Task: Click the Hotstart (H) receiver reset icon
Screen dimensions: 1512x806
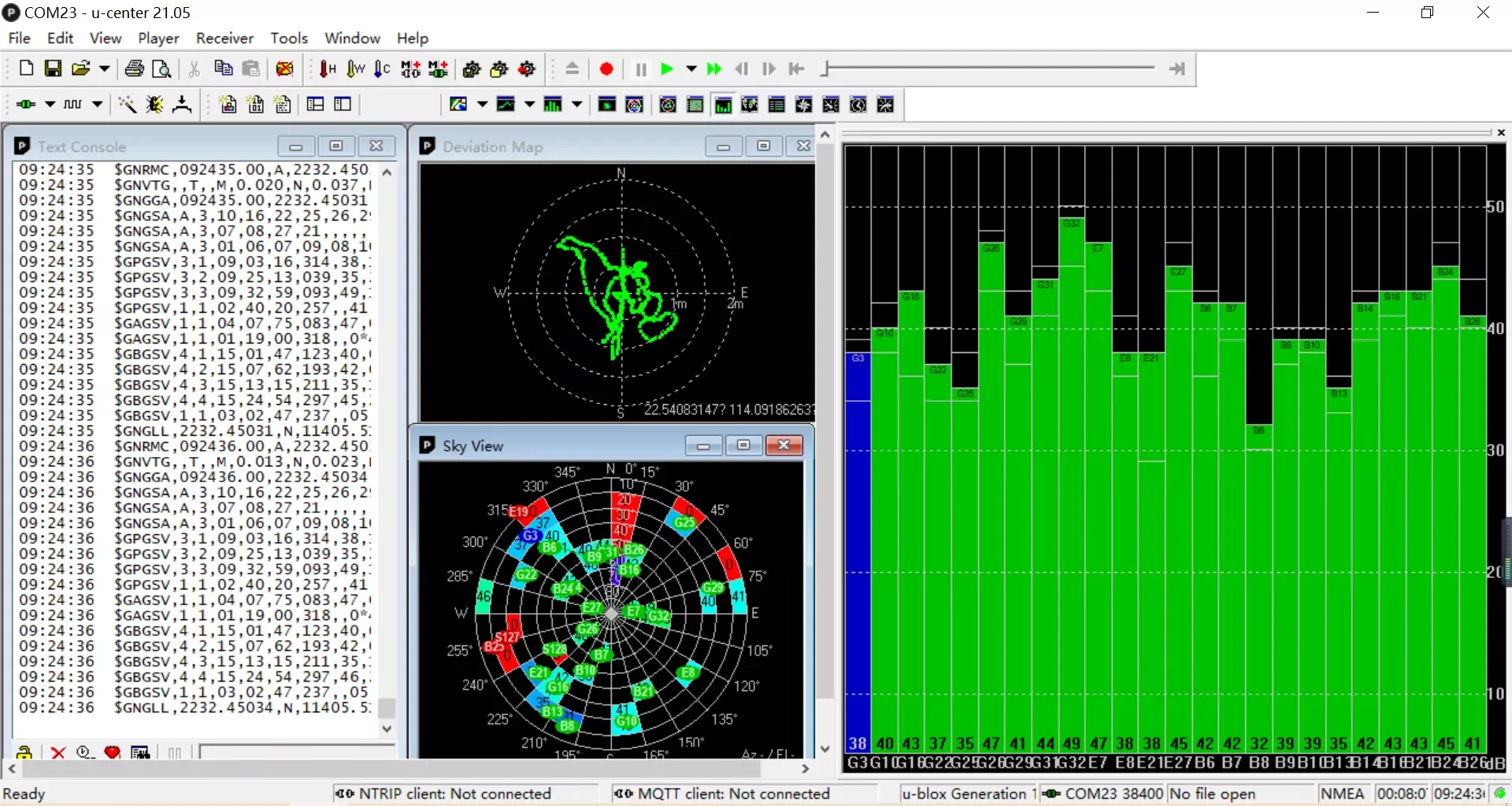Action: click(328, 69)
